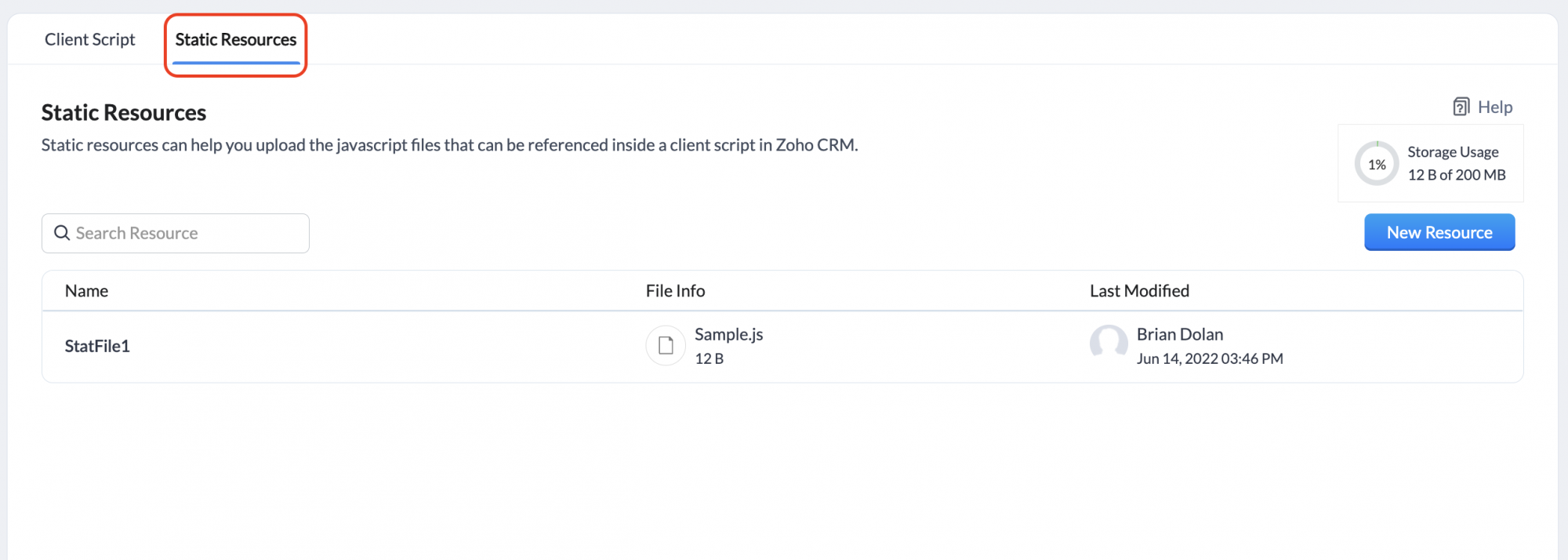Click the 12 B of 200 MB text
This screenshot has width=1568, height=560.
(x=1457, y=175)
